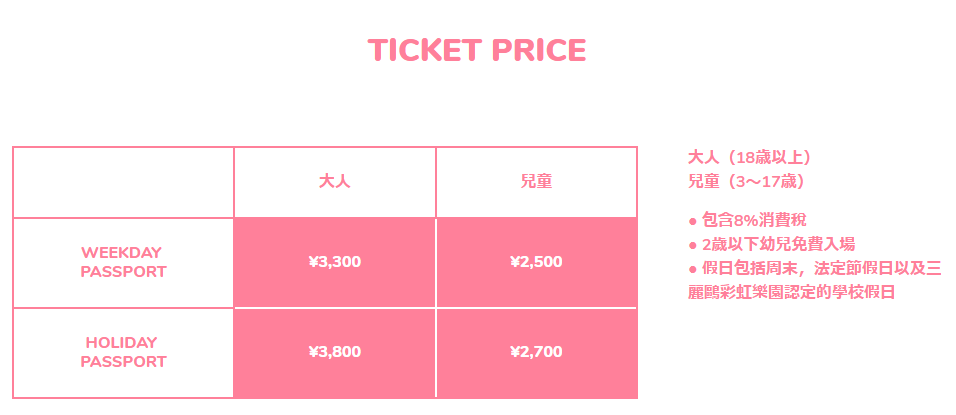Click the ¥2,700 holiday child price
956x415 pixels.
click(536, 352)
